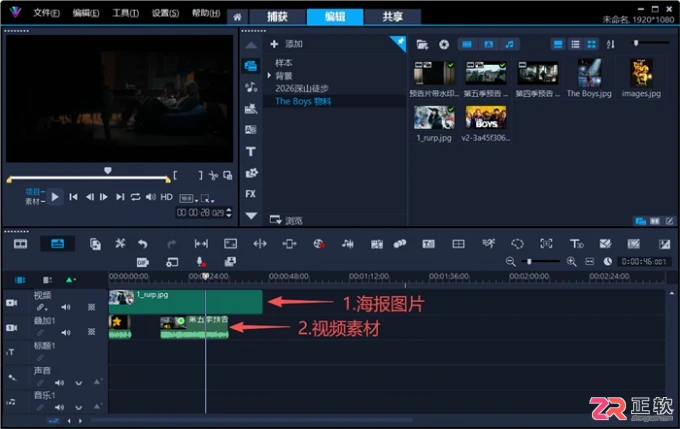The image size is (680, 429).
Task: Select the 2026深山徒步 library folder
Action: 302,88
